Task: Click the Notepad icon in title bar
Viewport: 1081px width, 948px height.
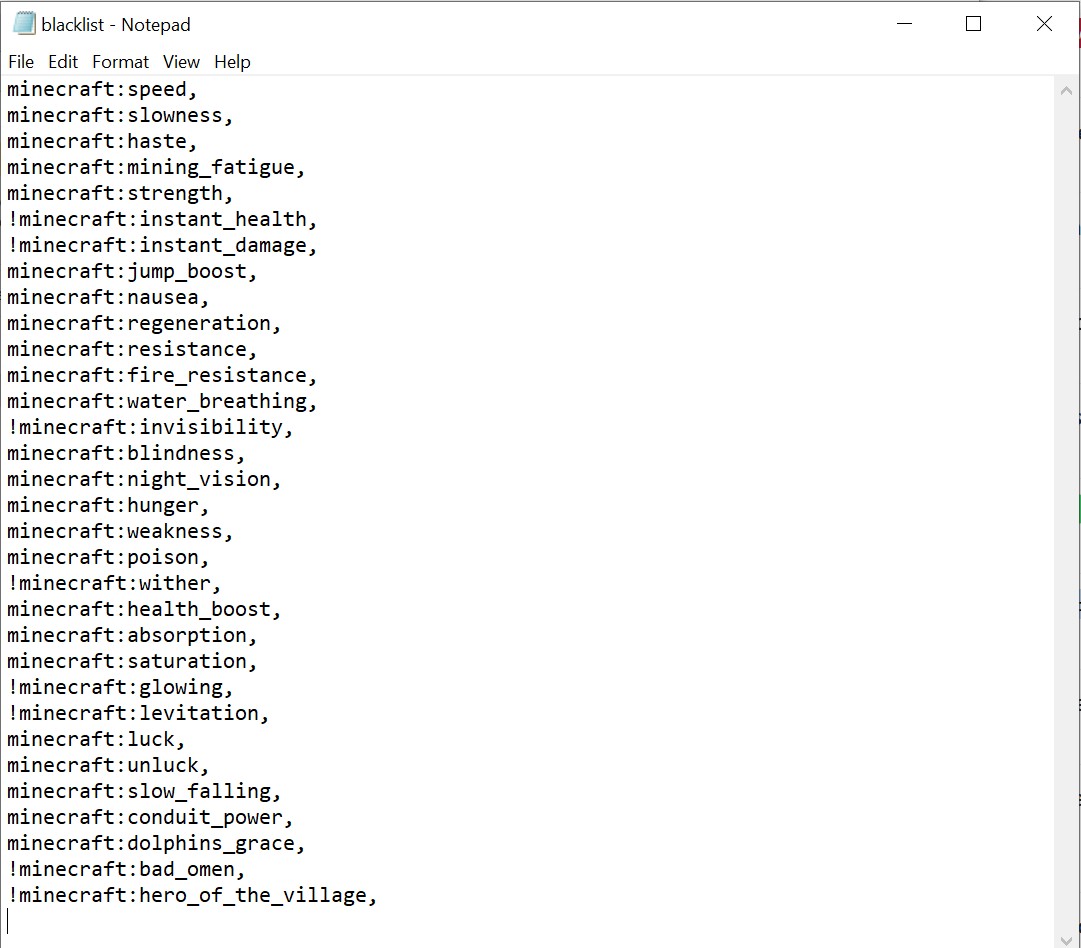Action: [x=24, y=24]
